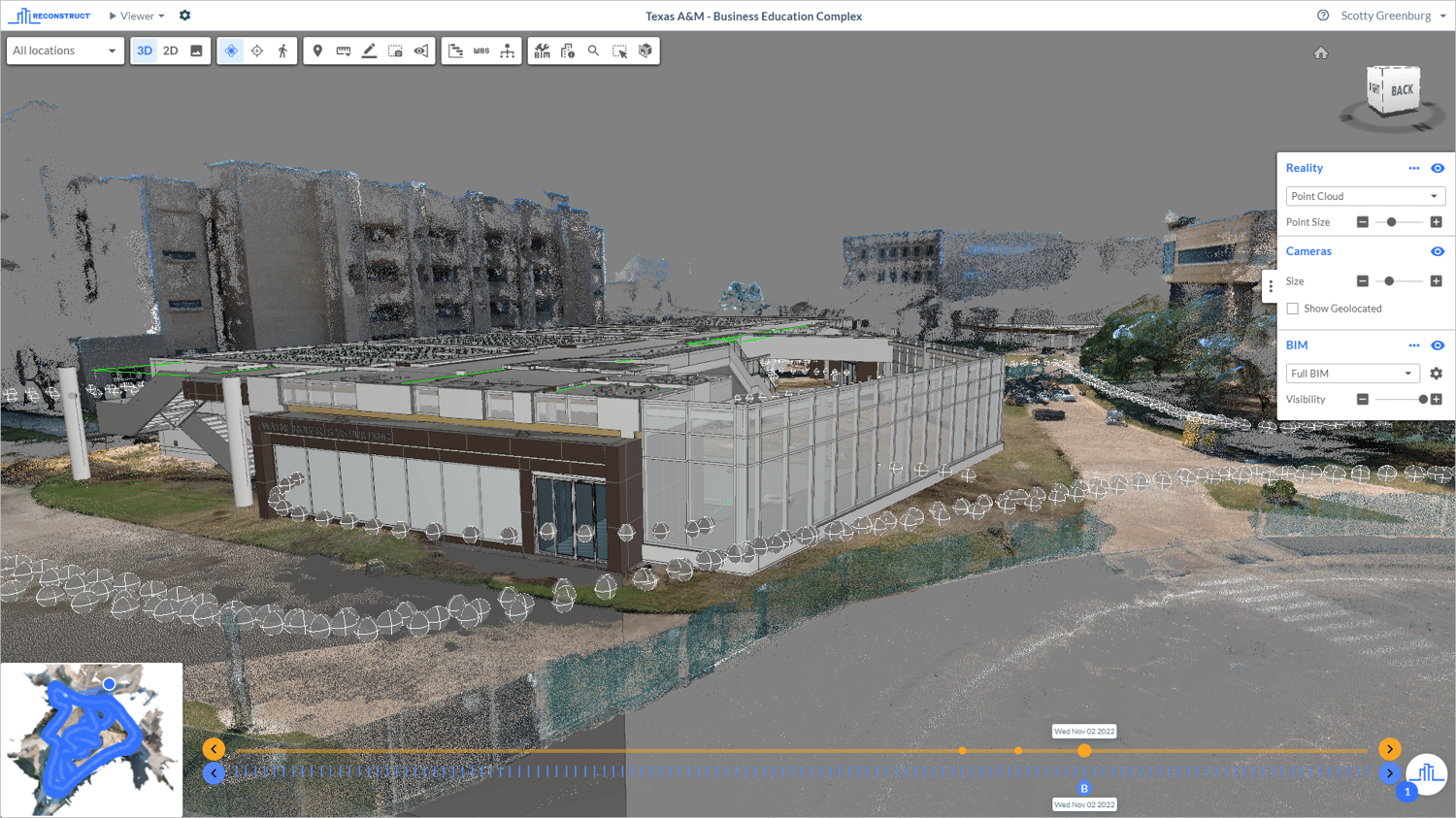The height and width of the screenshot is (818, 1456).
Task: Select the rectangular selection toolbar icon
Action: point(618,49)
